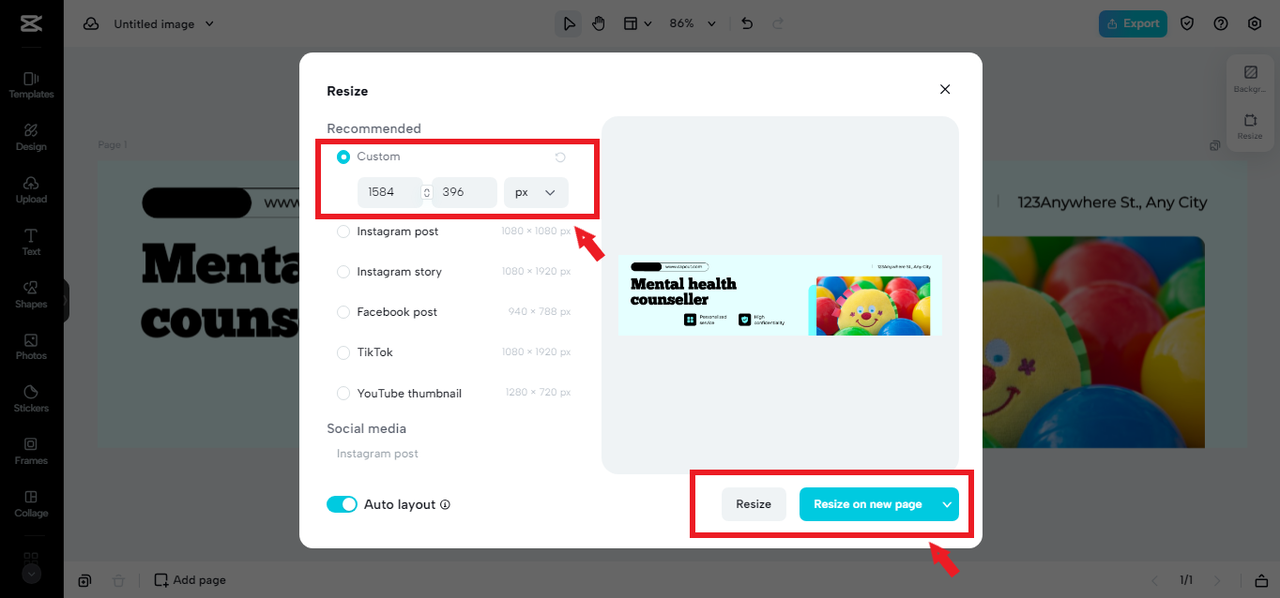This screenshot has width=1280, height=598.
Task: Open the Collage sidebar panel
Action: (x=31, y=503)
